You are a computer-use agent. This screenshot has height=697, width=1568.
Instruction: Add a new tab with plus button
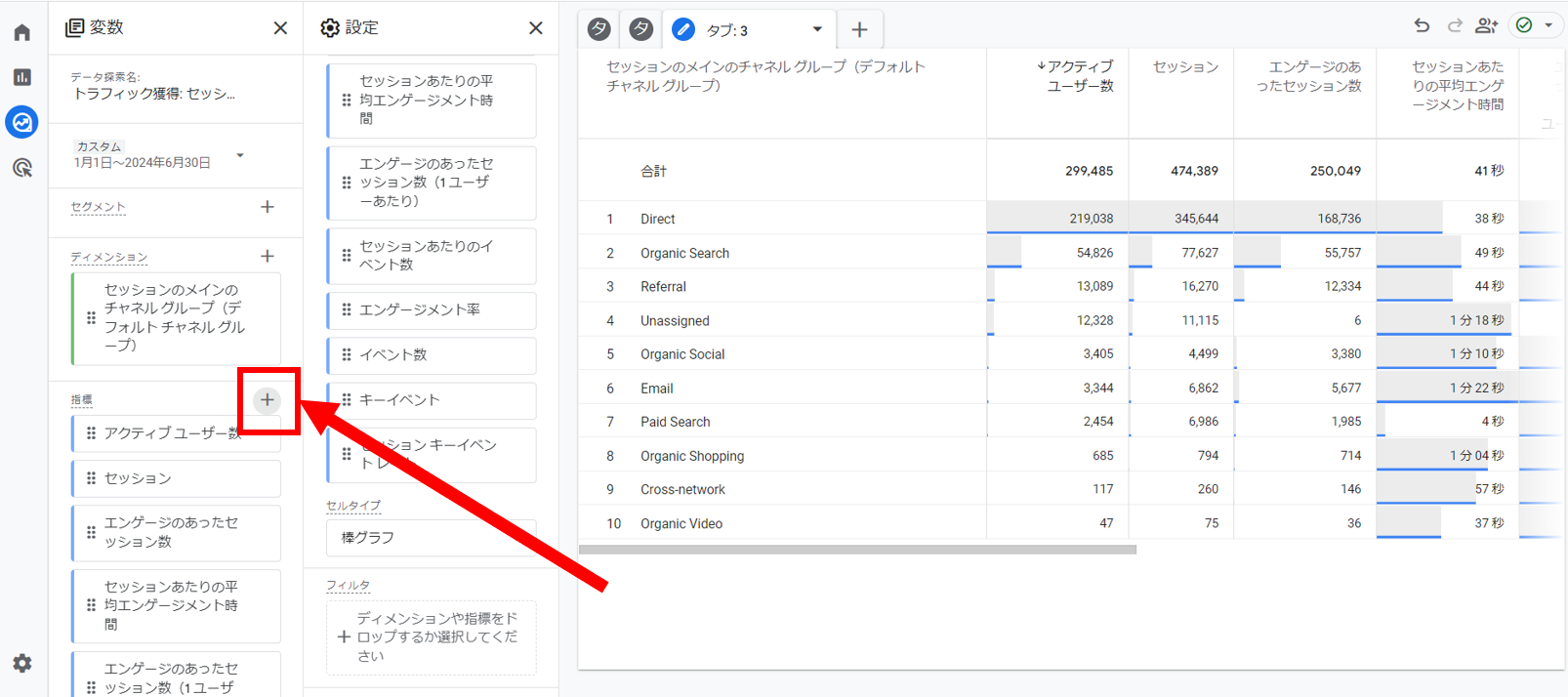point(859,30)
